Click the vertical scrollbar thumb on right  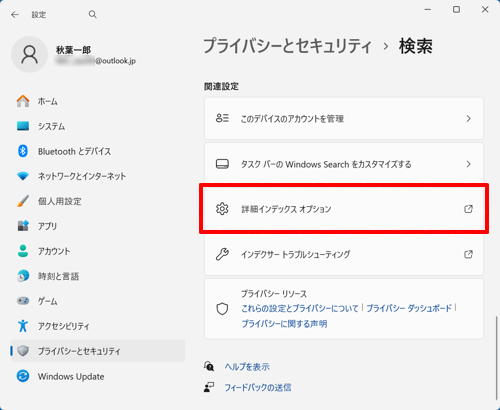pyautogui.click(x=496, y=358)
